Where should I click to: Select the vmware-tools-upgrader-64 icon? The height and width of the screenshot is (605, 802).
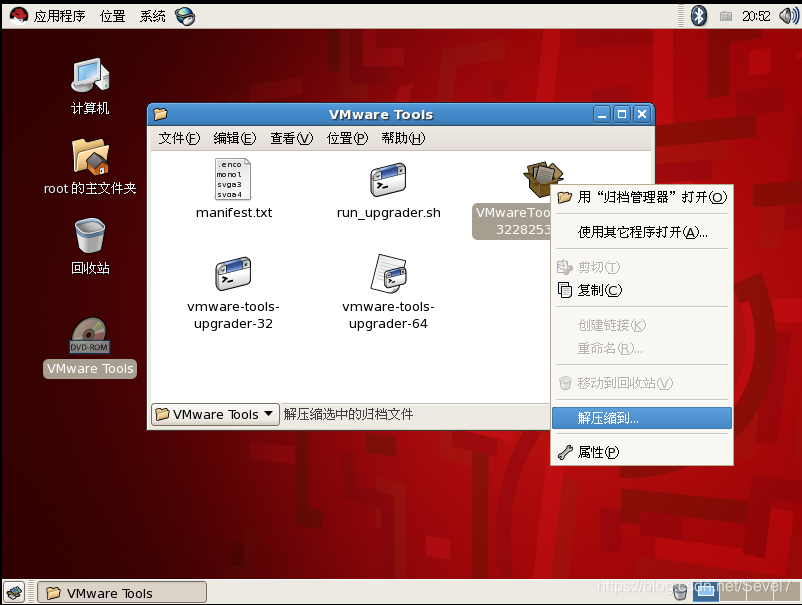pyautogui.click(x=388, y=274)
